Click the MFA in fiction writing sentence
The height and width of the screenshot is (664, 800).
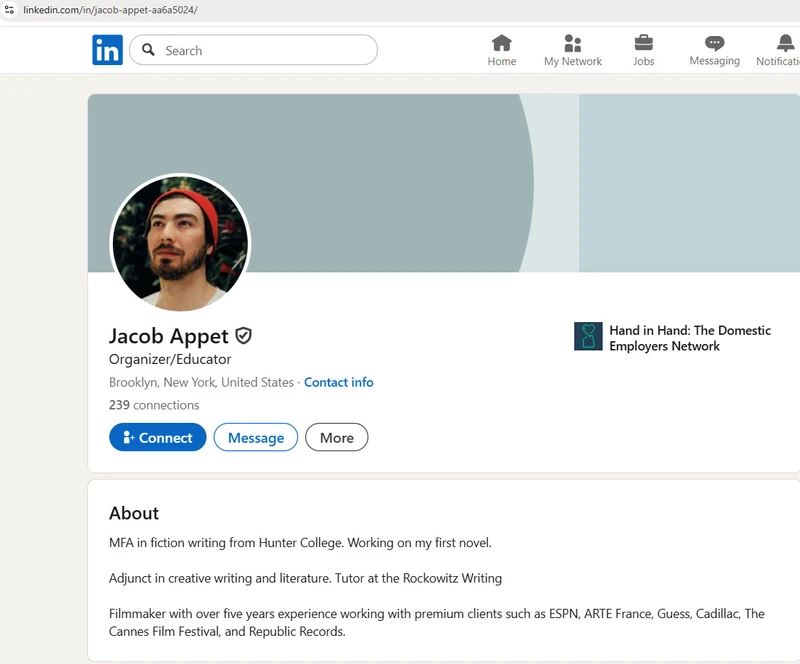pos(300,543)
